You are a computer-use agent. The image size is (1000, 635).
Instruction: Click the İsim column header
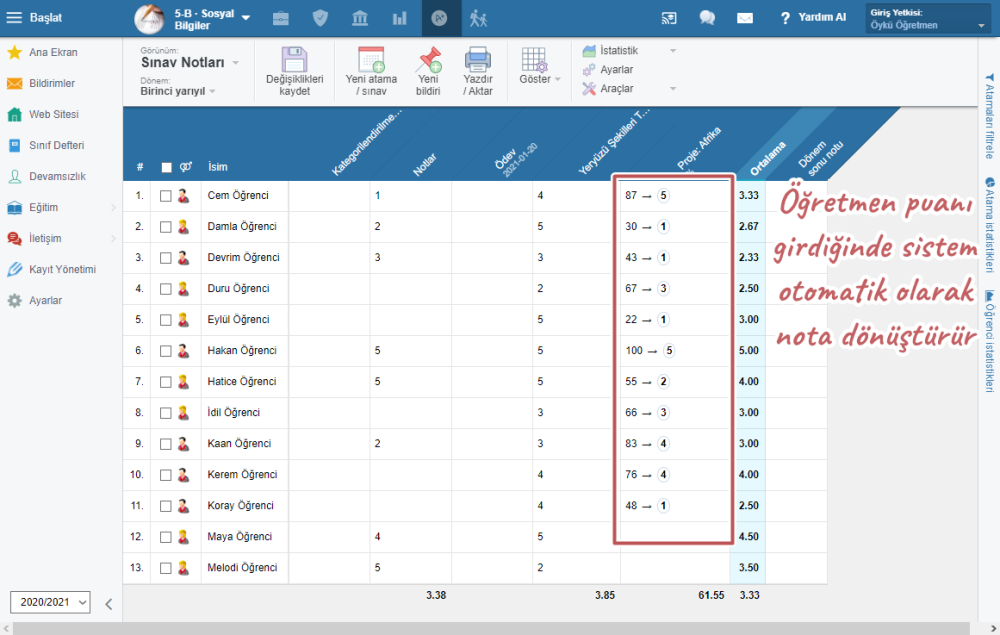pos(217,167)
